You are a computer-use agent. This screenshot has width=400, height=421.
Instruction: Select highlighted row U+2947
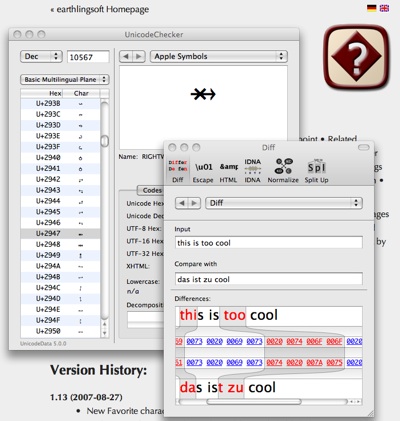(60, 233)
